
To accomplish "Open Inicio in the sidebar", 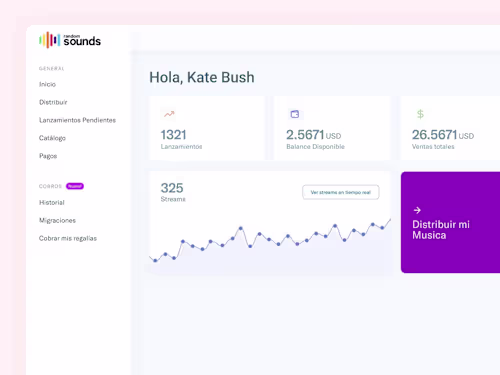I will click(x=47, y=84).
